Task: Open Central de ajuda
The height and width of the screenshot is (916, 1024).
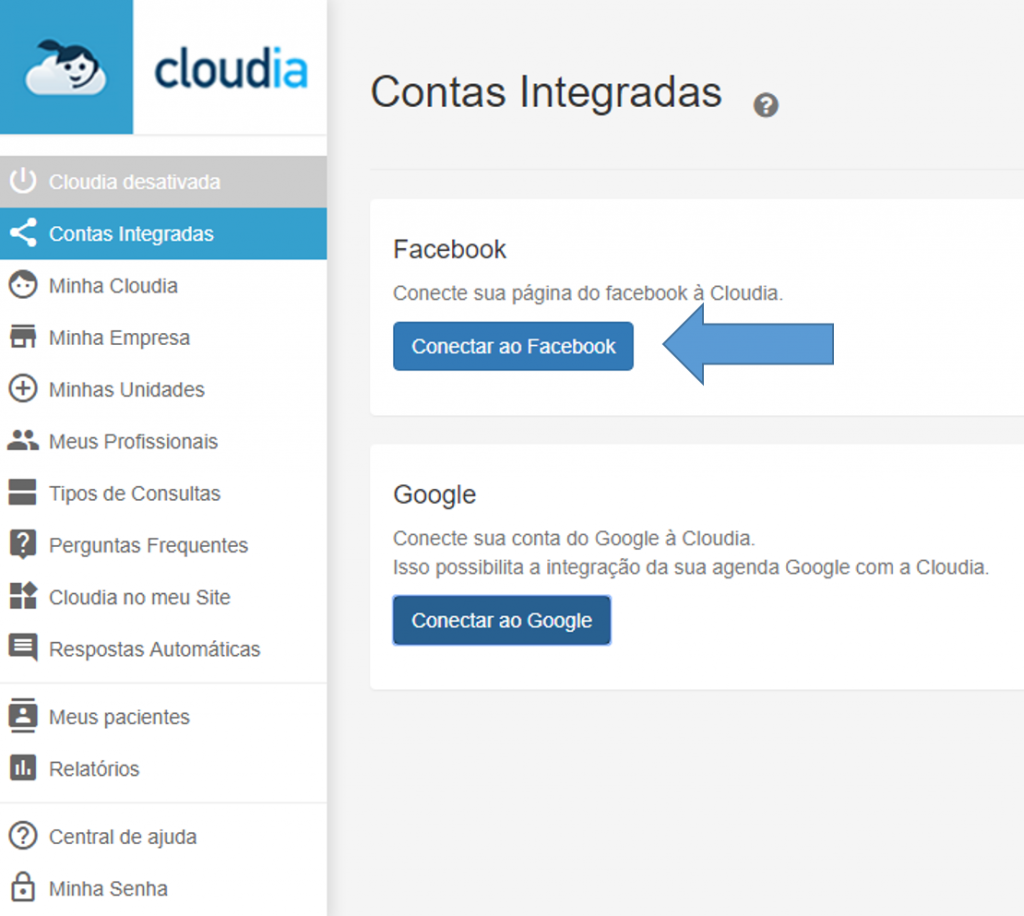Action: click(x=163, y=836)
